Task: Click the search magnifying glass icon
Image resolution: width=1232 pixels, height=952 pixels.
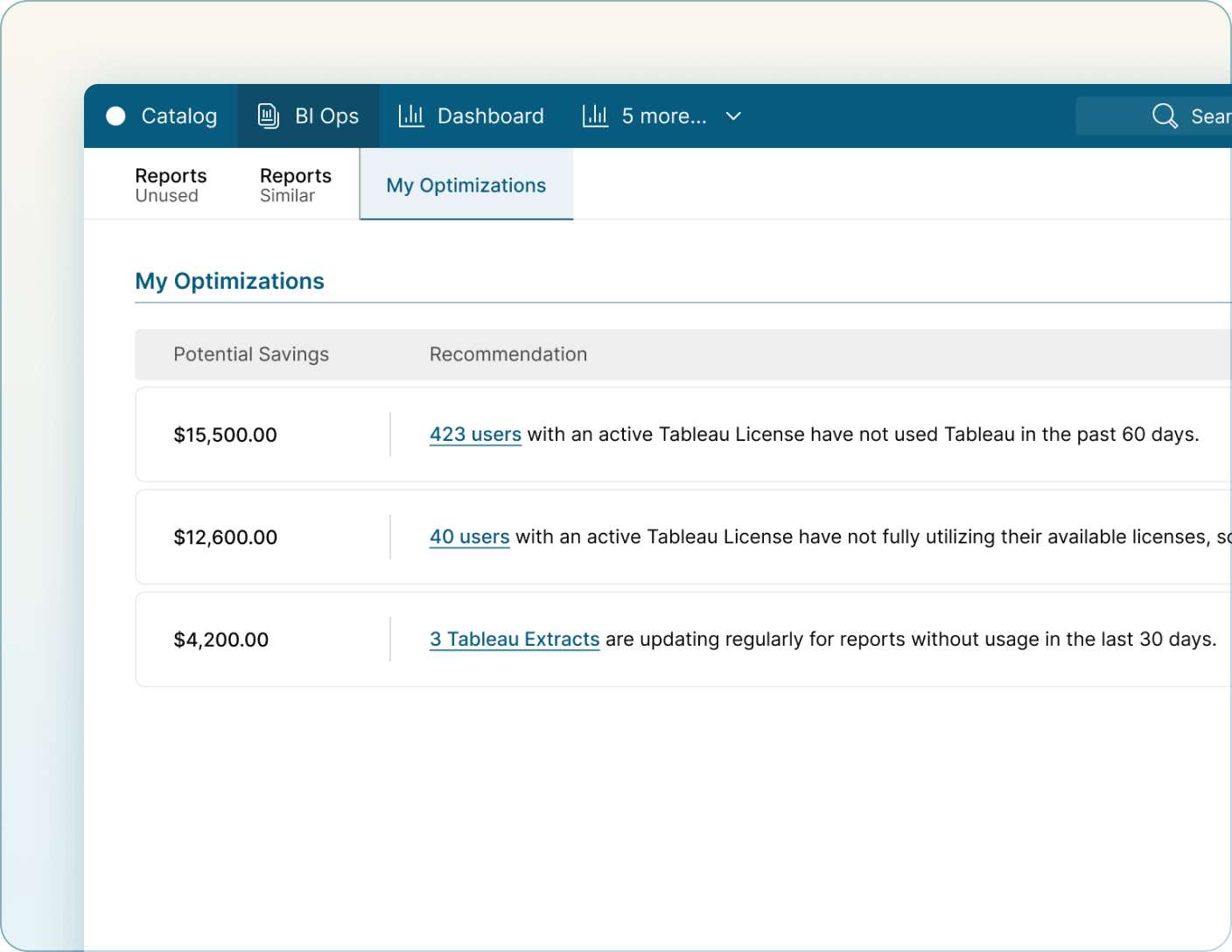Action: click(1164, 115)
